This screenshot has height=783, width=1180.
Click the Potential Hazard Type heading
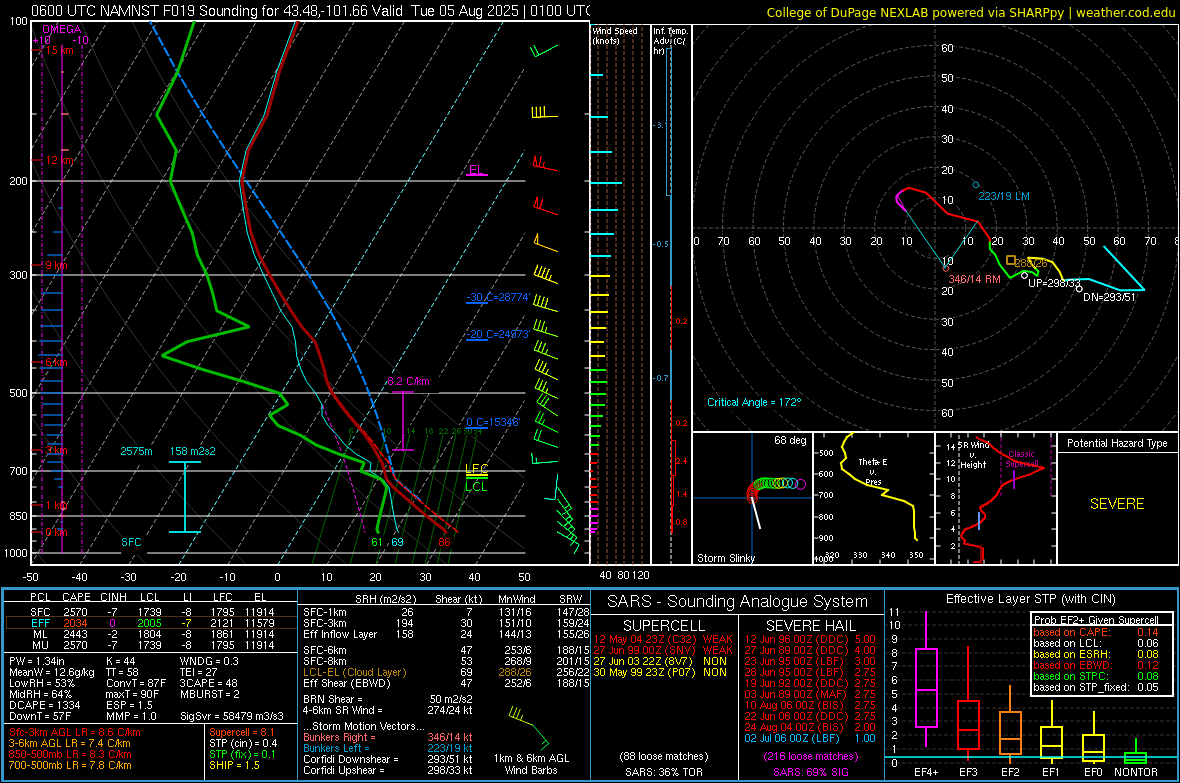tap(1117, 443)
